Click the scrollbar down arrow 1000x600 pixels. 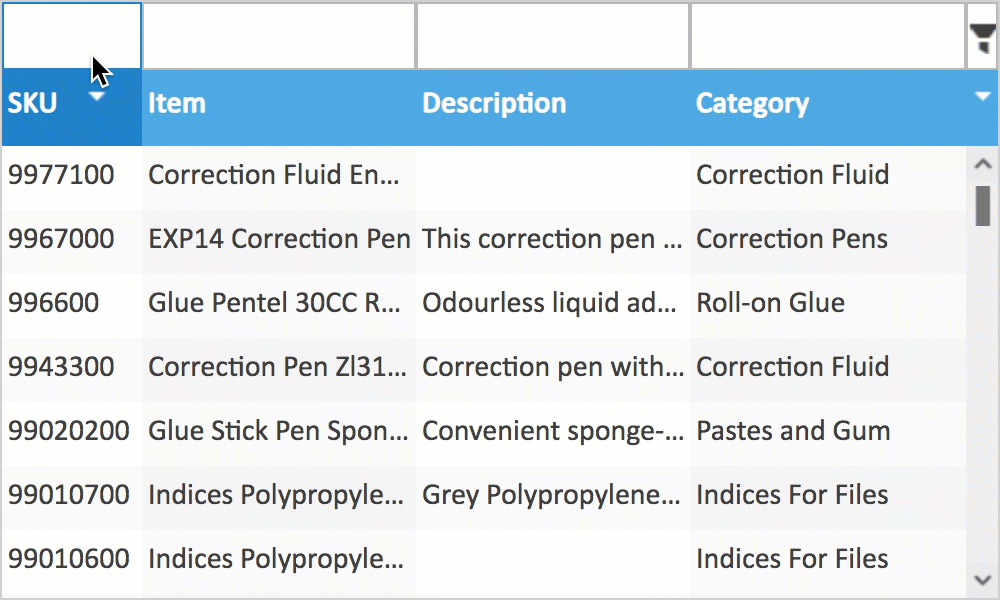pos(982,580)
